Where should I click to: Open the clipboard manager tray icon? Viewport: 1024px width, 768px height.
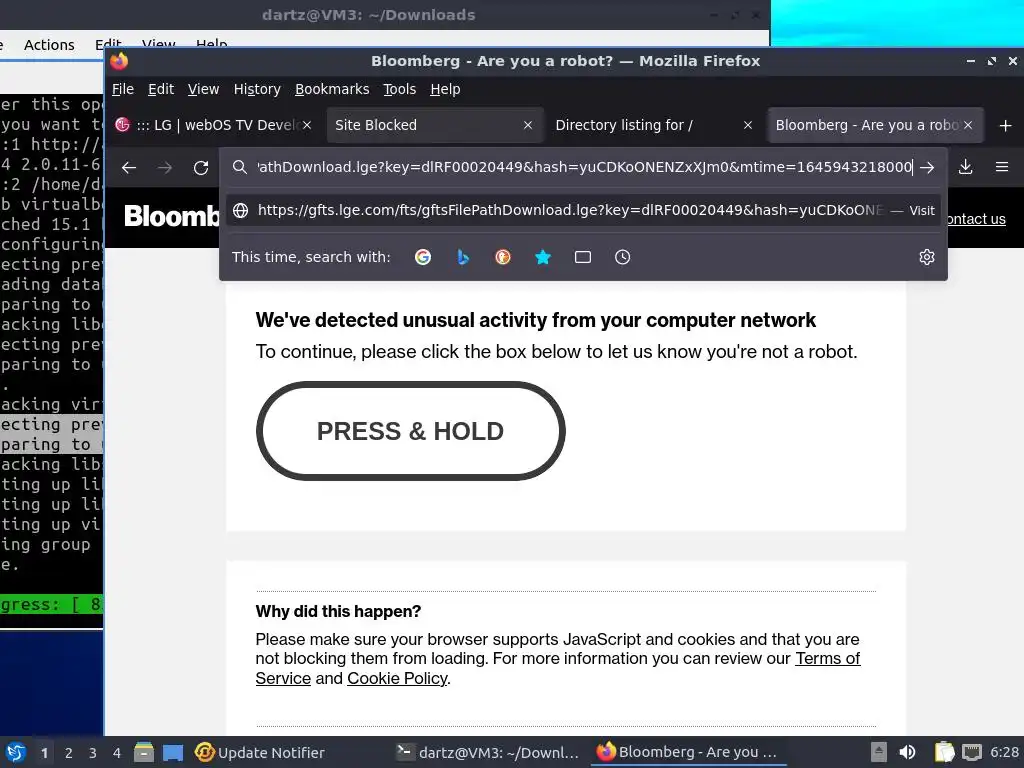(x=944, y=752)
